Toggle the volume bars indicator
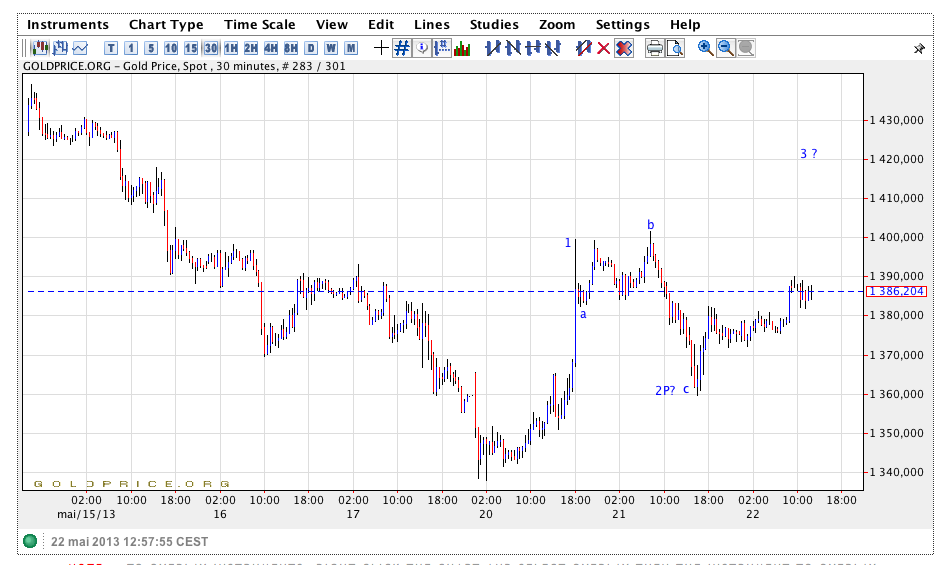This screenshot has width=949, height=565. pos(462,48)
